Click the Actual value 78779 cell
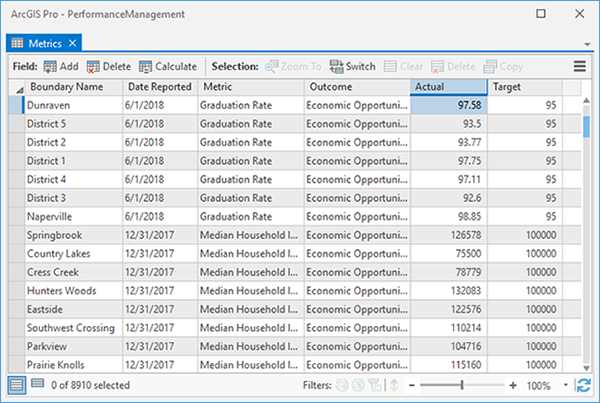Screen dimensions: 600x403 pos(448,272)
